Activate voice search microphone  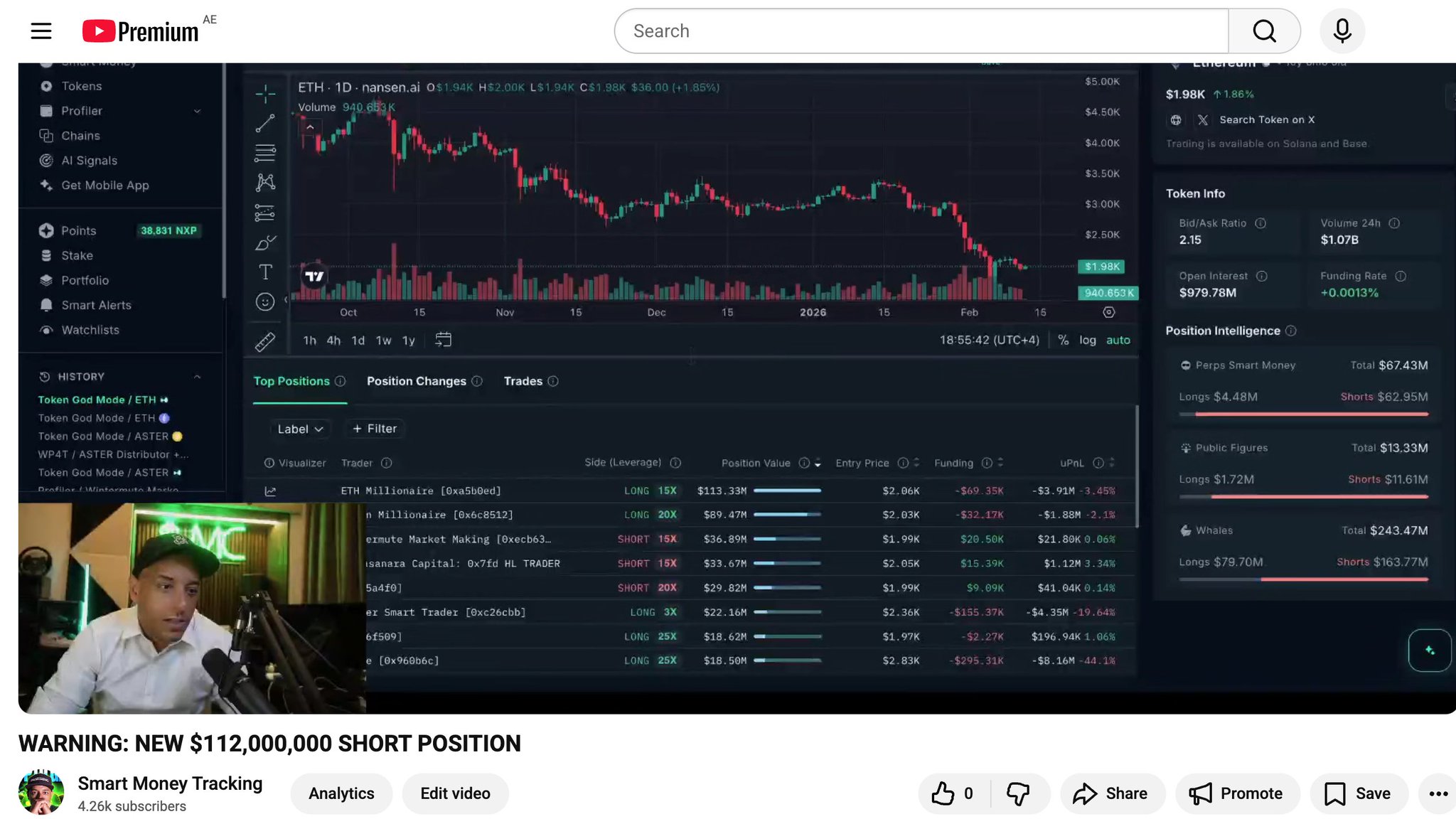(x=1342, y=31)
